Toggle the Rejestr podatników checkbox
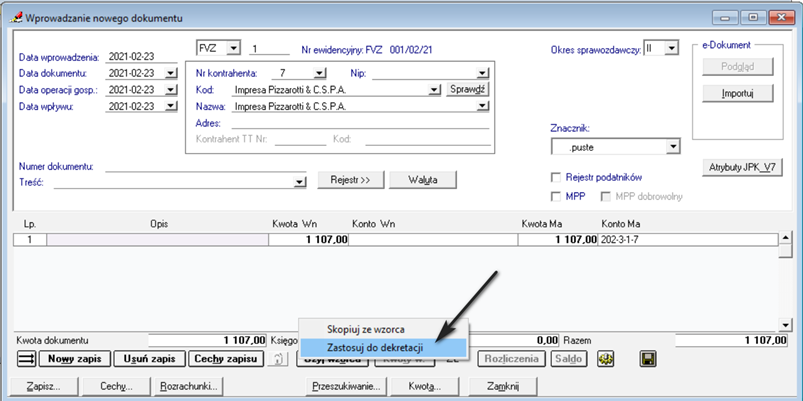This screenshot has height=401, width=803. tap(555, 178)
